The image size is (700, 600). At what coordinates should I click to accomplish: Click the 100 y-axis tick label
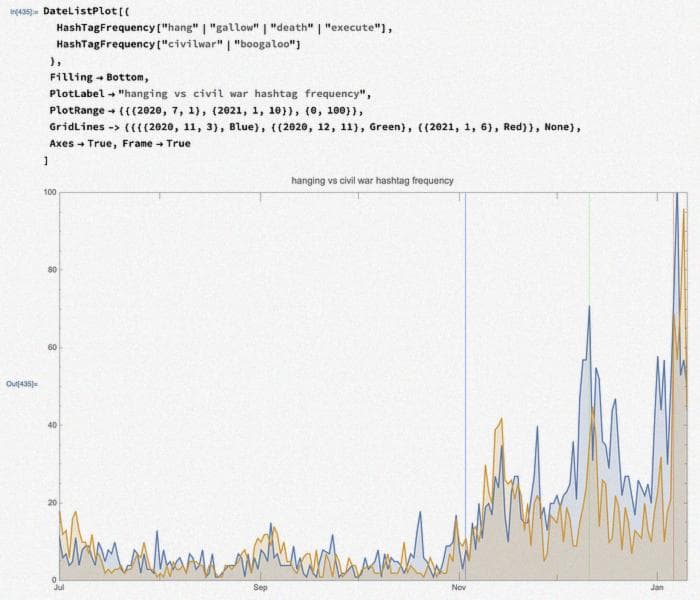click(50, 192)
